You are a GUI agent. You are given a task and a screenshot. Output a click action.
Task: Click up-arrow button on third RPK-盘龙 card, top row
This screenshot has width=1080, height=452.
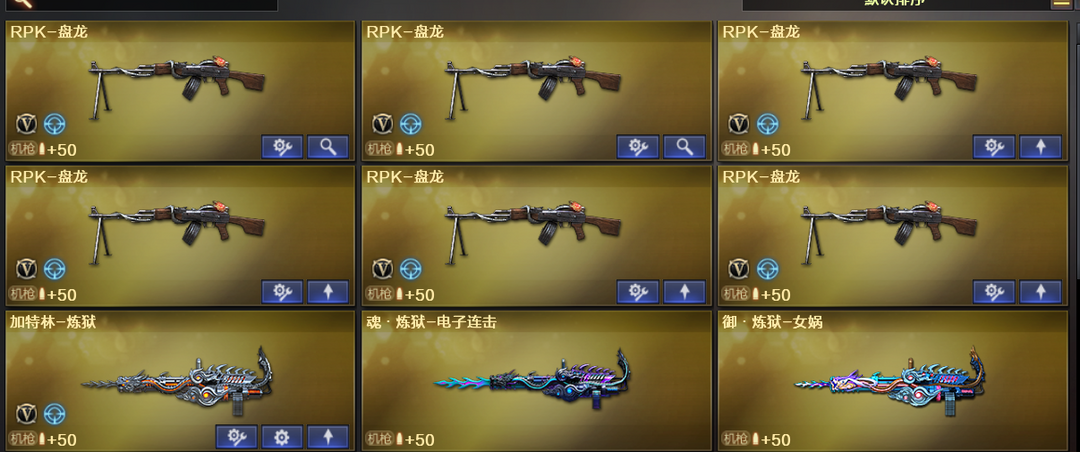point(1040,147)
